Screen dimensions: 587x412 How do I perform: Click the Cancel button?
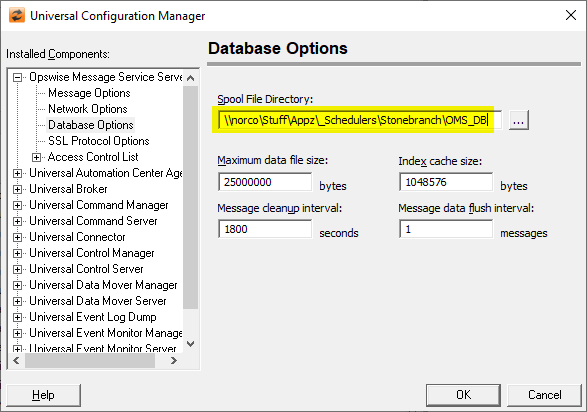tap(544, 395)
